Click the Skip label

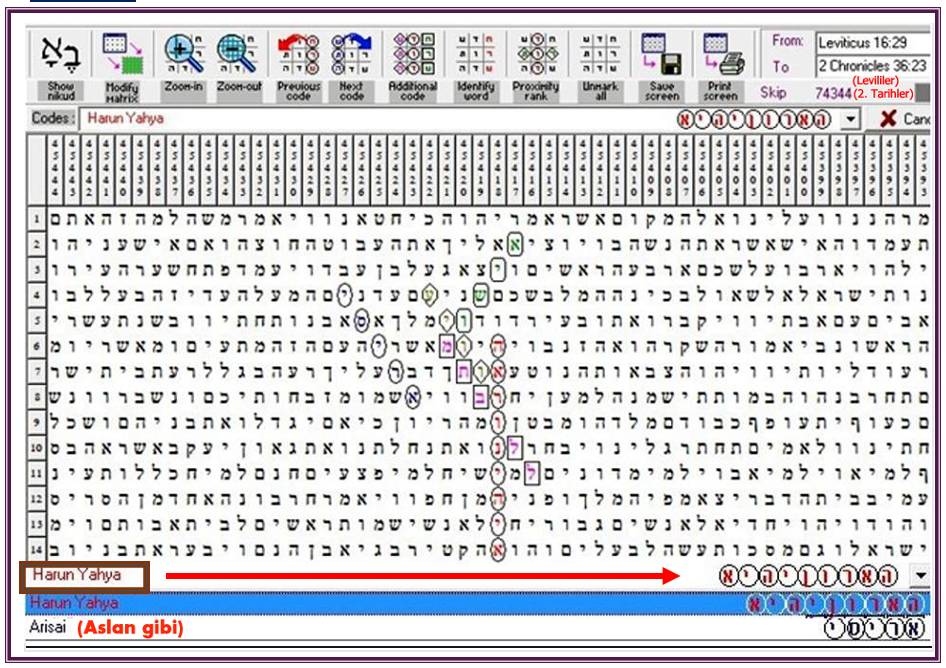773,92
